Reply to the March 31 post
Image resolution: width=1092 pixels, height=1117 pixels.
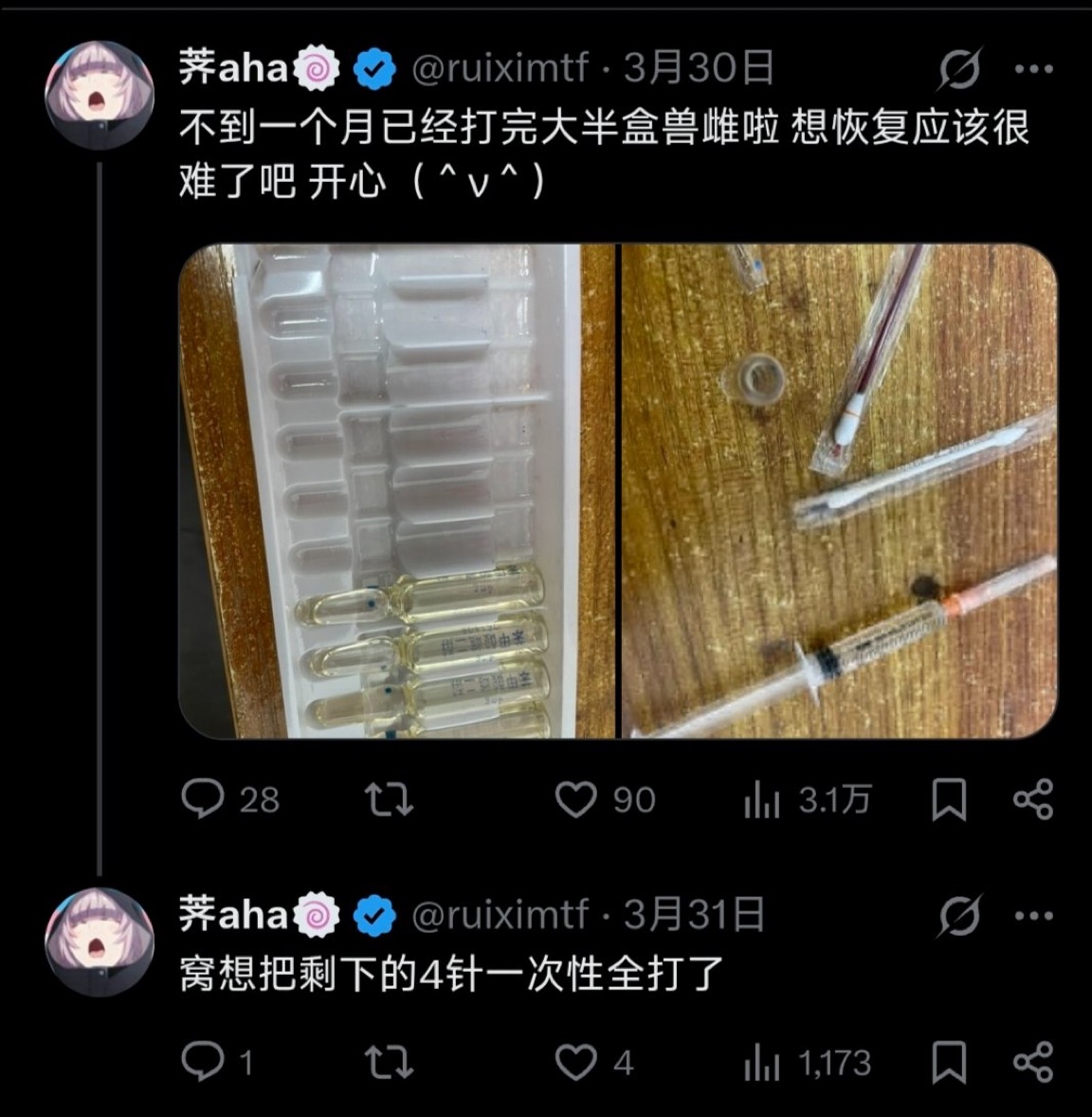203,1062
